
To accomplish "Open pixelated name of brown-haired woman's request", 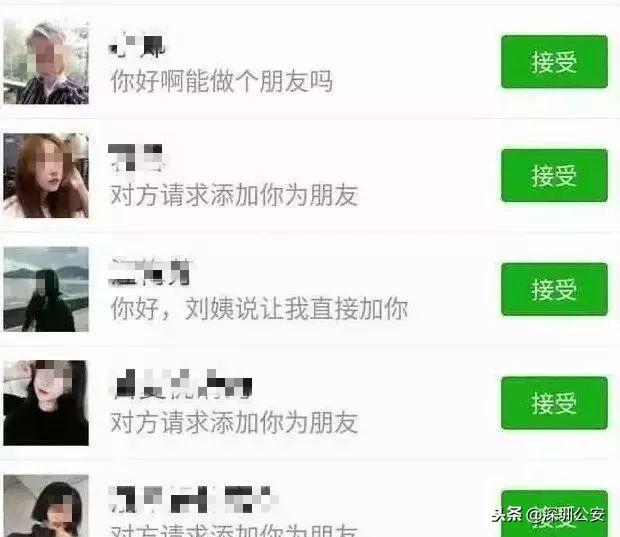I will (135, 158).
